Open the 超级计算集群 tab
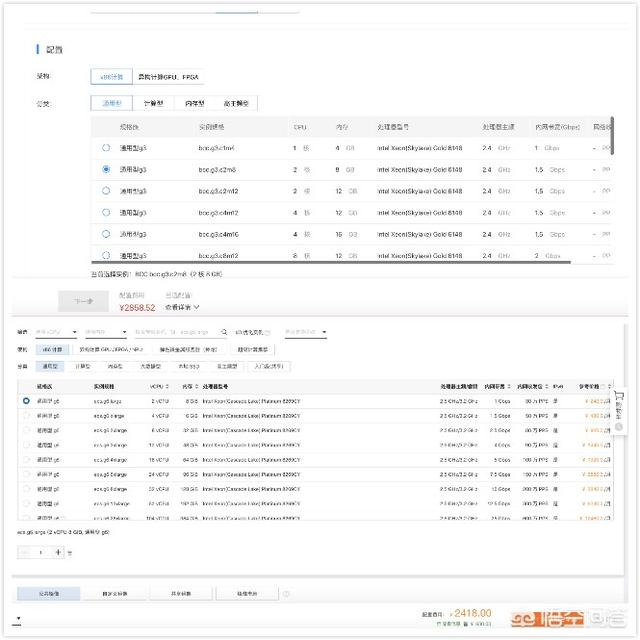 point(253,349)
